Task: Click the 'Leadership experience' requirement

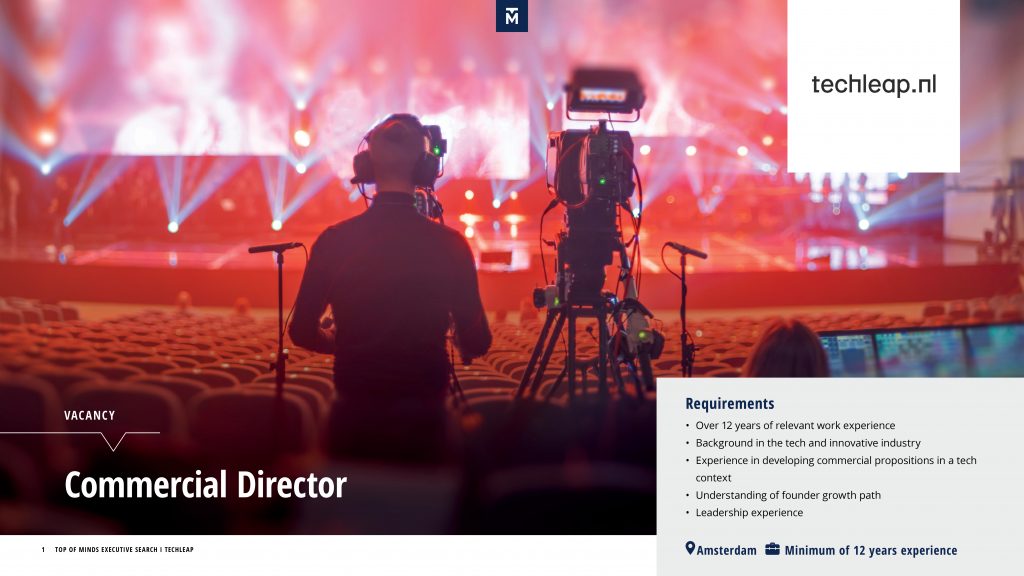Action: [x=749, y=513]
